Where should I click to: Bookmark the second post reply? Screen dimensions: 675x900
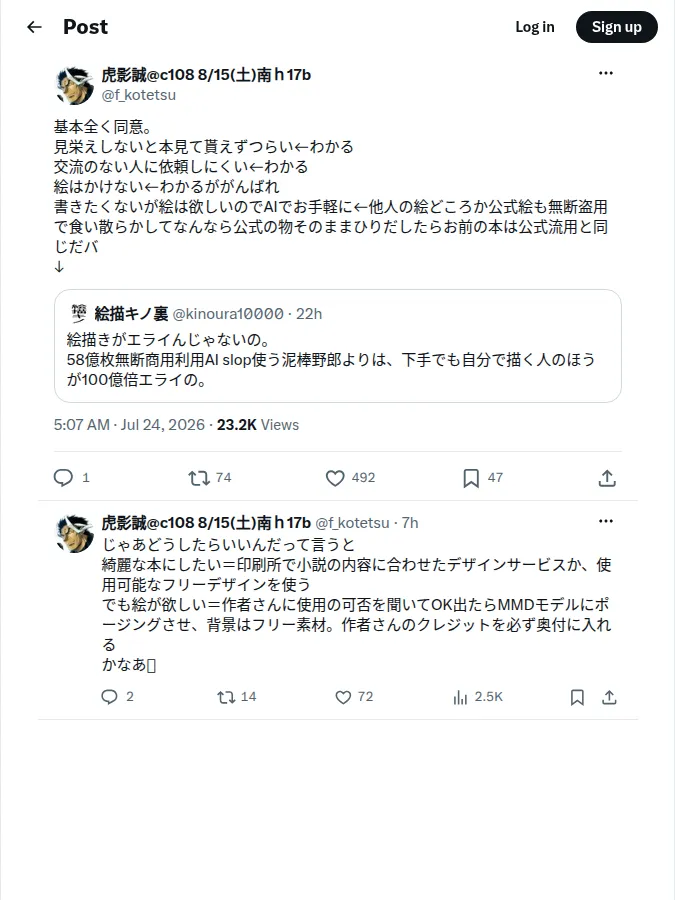[577, 697]
